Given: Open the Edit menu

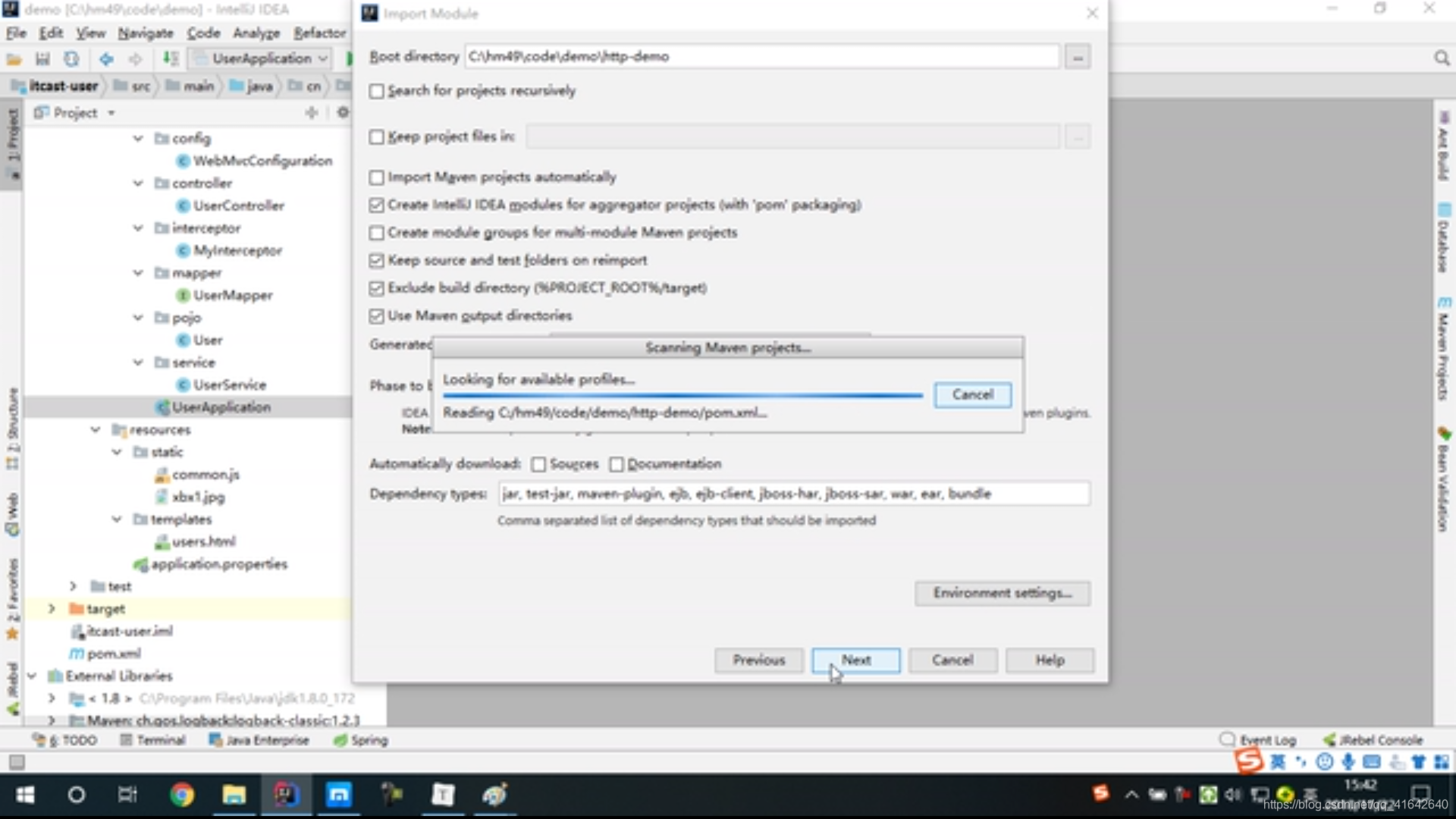Looking at the screenshot, I should tap(51, 33).
